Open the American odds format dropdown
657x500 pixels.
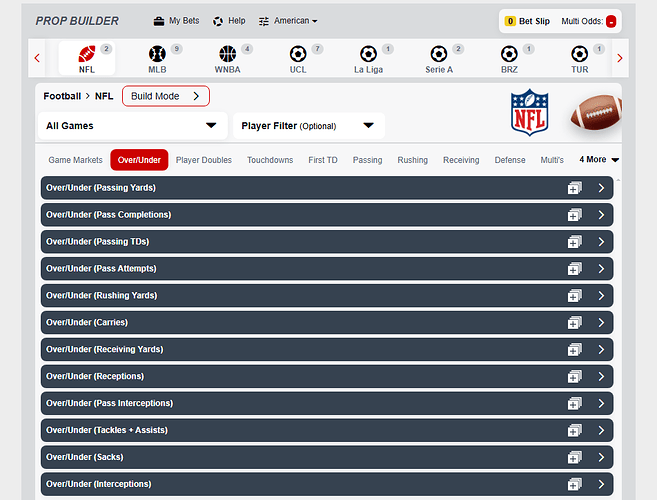click(288, 21)
